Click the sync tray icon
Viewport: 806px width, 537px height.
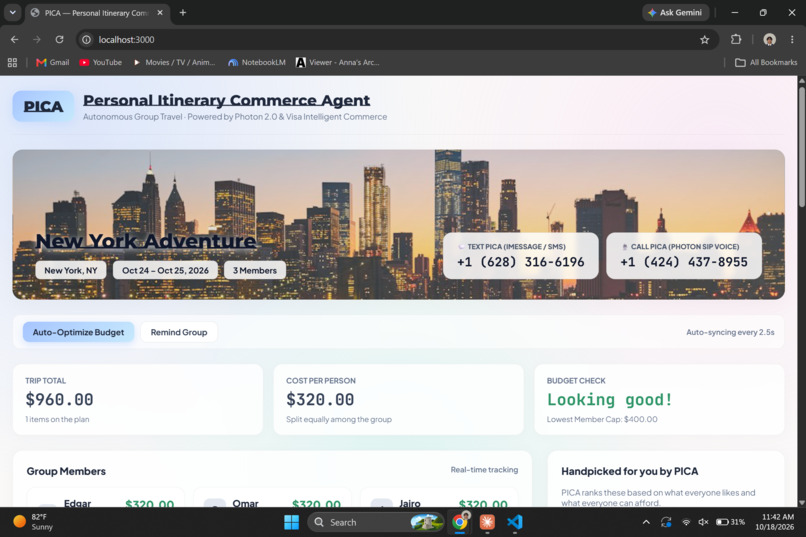tap(666, 522)
